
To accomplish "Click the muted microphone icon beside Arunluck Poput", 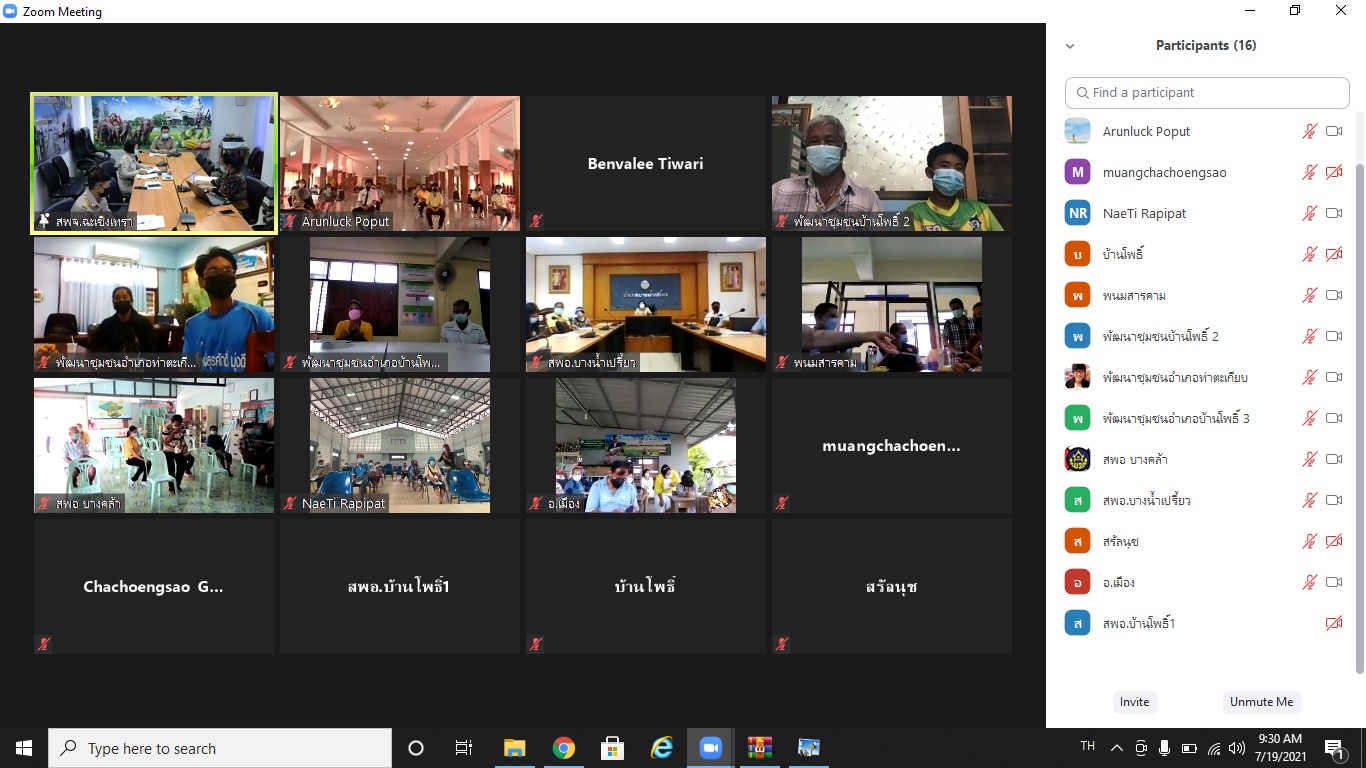I will tap(1309, 131).
